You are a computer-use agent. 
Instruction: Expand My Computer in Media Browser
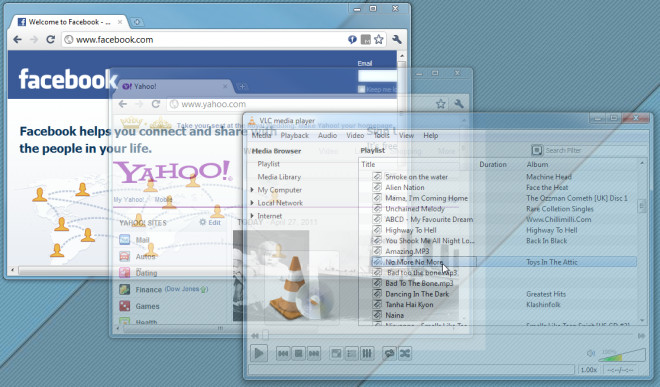252,190
